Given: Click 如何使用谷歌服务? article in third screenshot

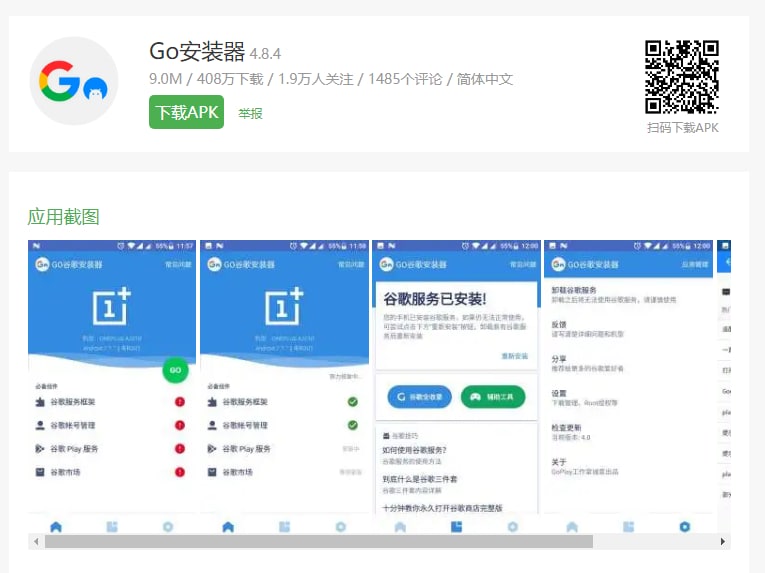Looking at the screenshot, I should point(414,454).
